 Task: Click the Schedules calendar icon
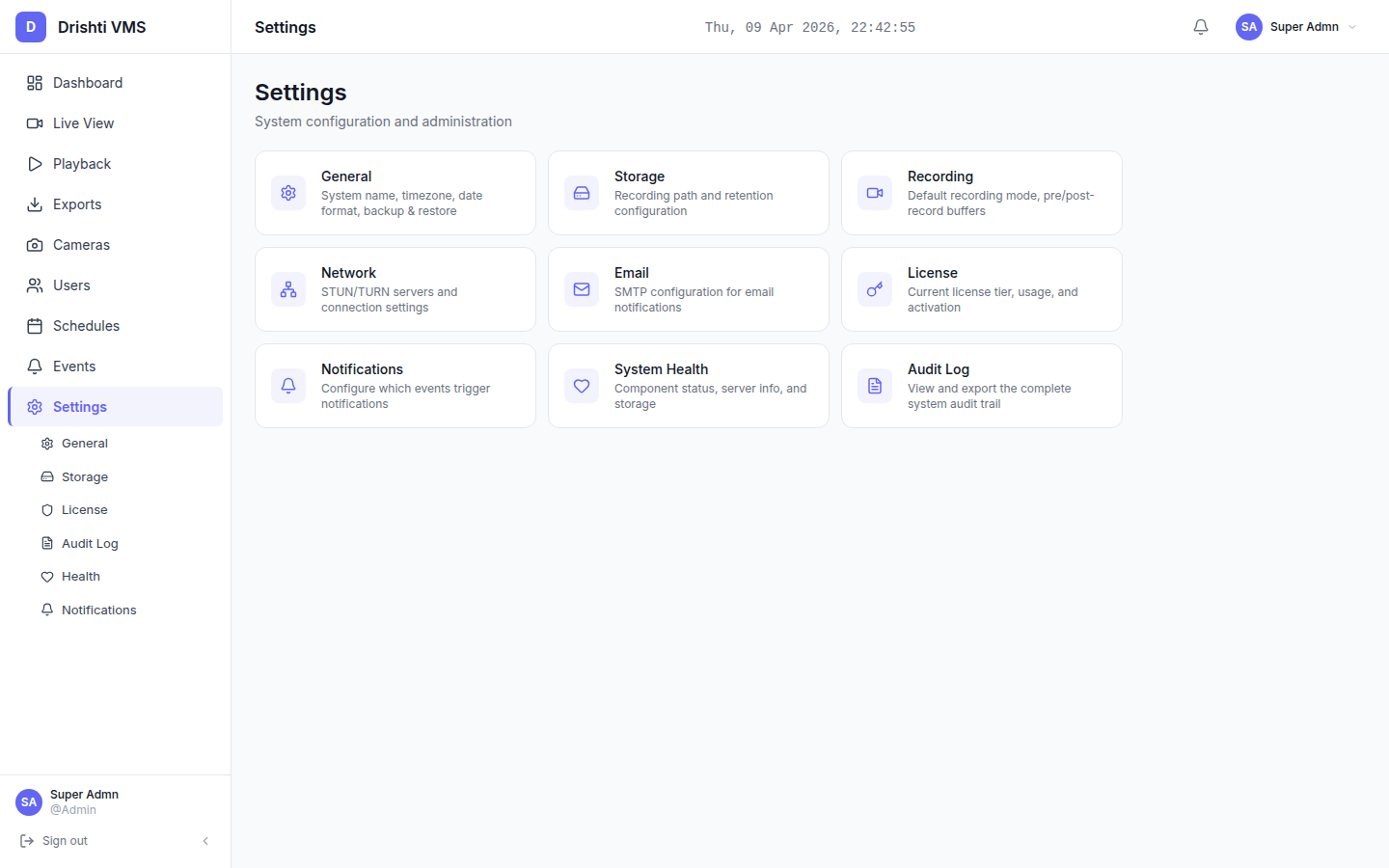(35, 325)
